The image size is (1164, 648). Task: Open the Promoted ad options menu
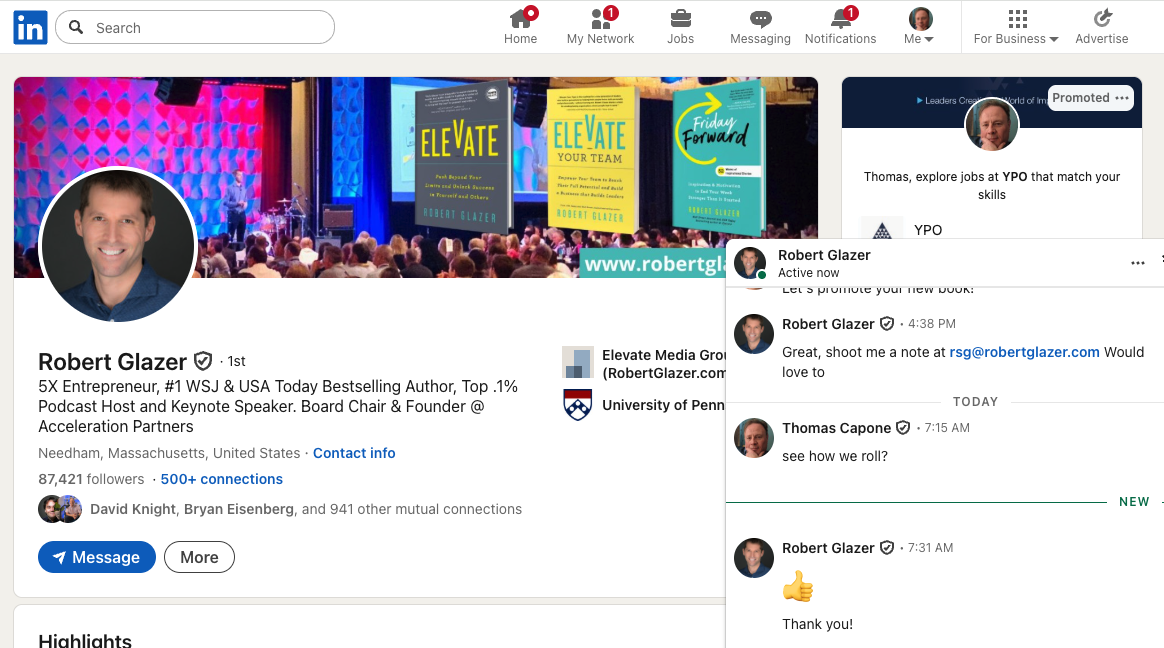(1122, 98)
